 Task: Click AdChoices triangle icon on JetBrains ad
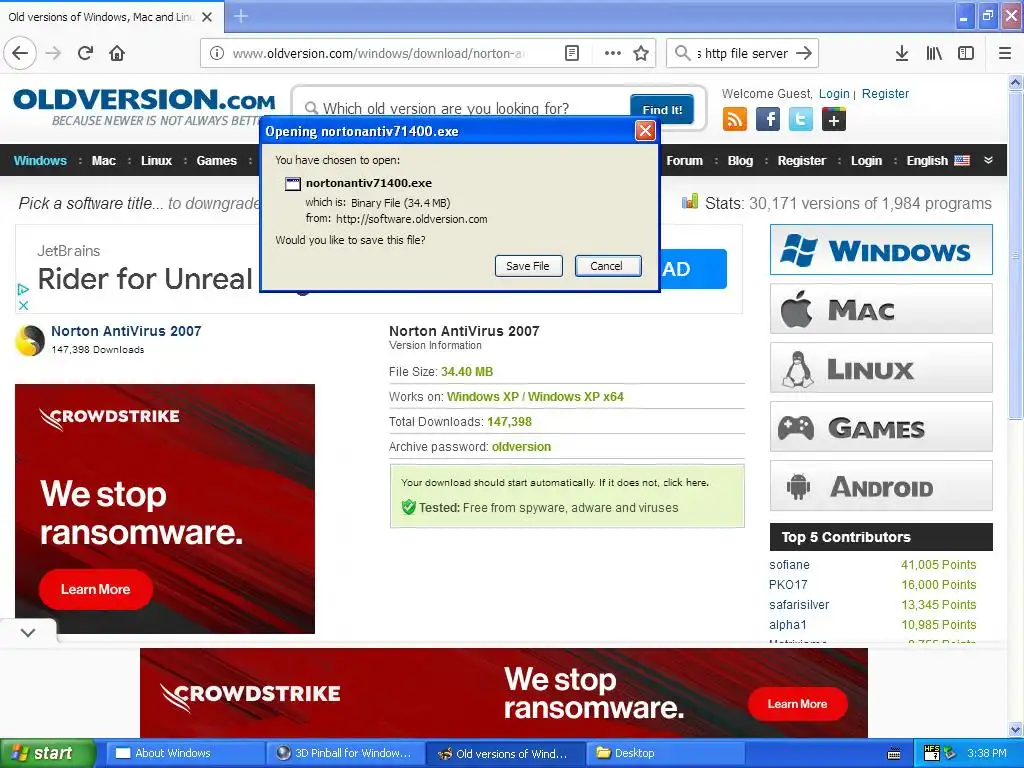tap(23, 289)
